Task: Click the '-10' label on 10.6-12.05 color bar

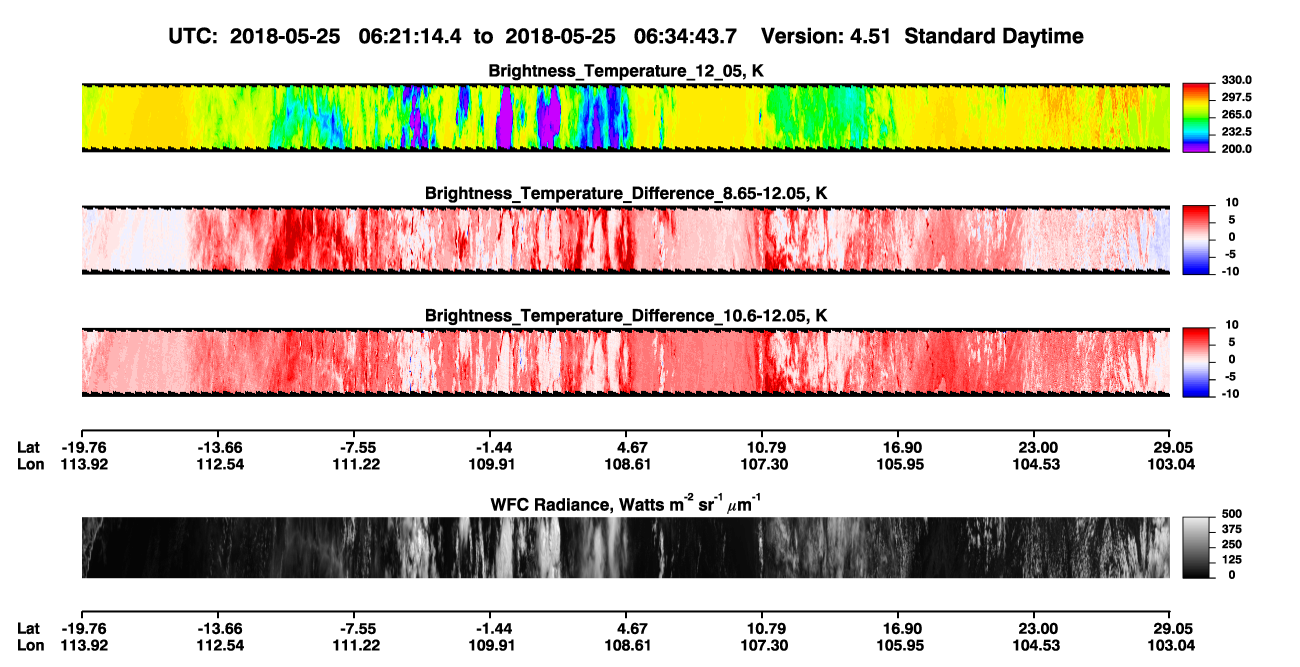Action: (x=1229, y=393)
